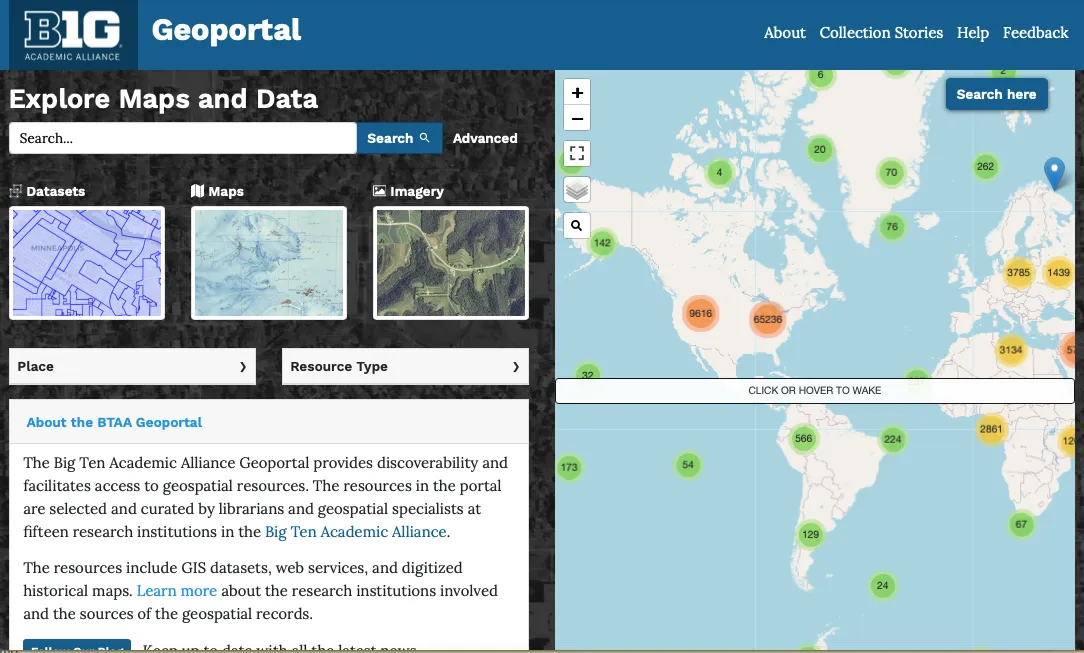The height and width of the screenshot is (653, 1084).
Task: Expand the Resource Type filter
Action: pos(405,367)
